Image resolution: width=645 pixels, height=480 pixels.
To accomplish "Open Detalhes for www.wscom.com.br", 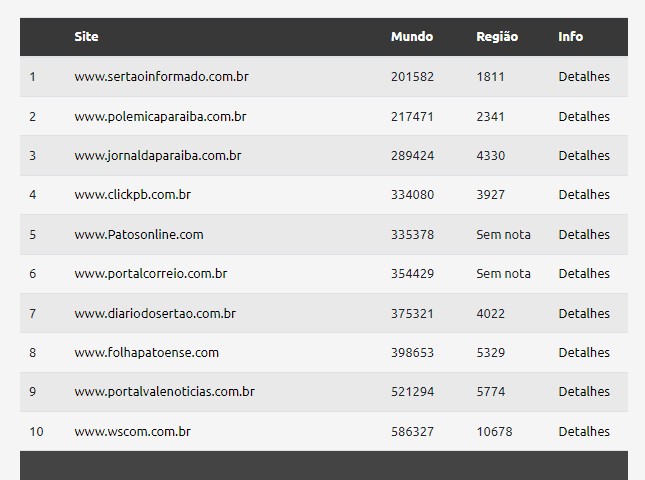I will tap(584, 431).
